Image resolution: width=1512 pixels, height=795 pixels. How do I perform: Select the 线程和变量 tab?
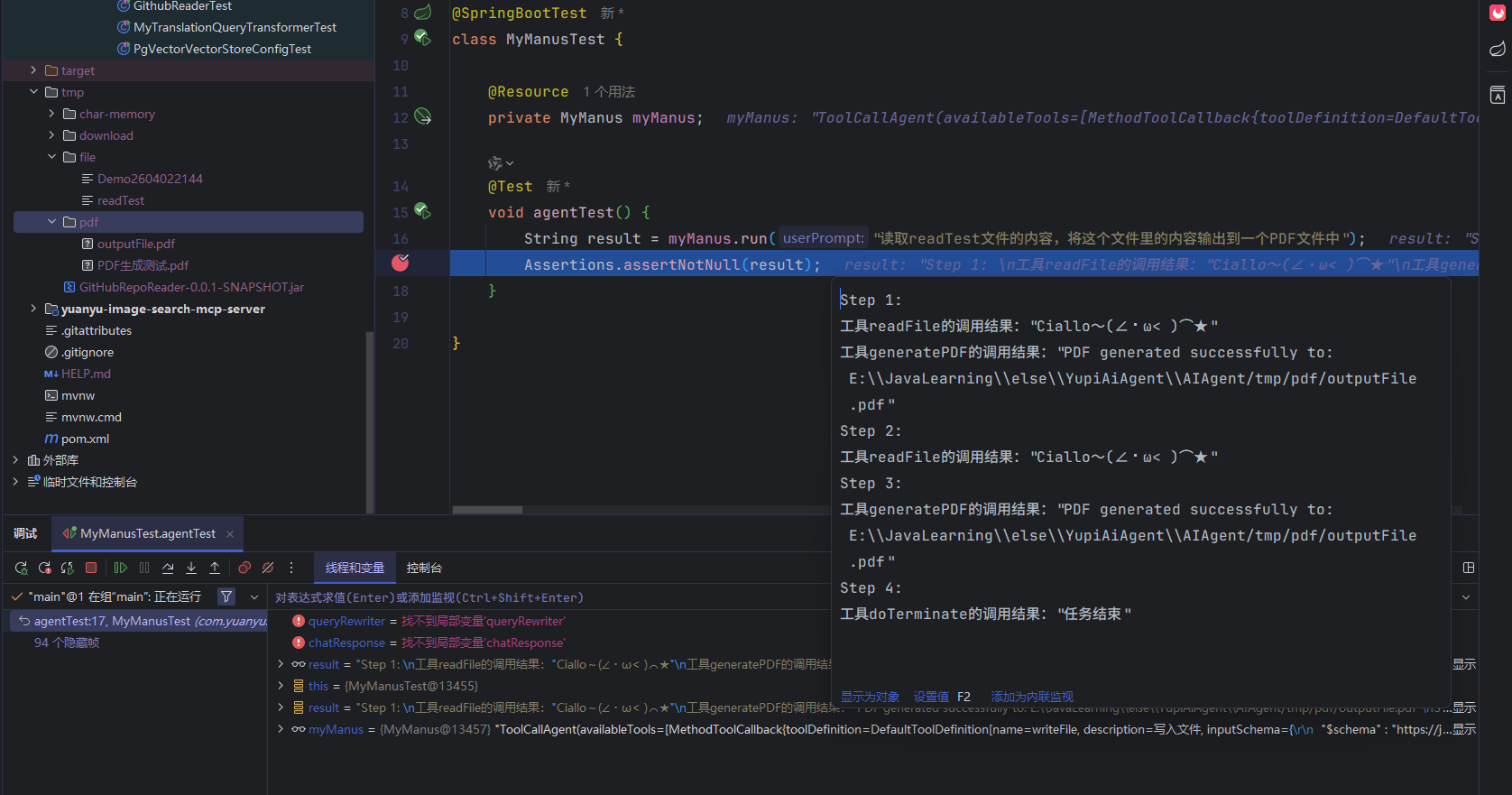click(x=355, y=568)
